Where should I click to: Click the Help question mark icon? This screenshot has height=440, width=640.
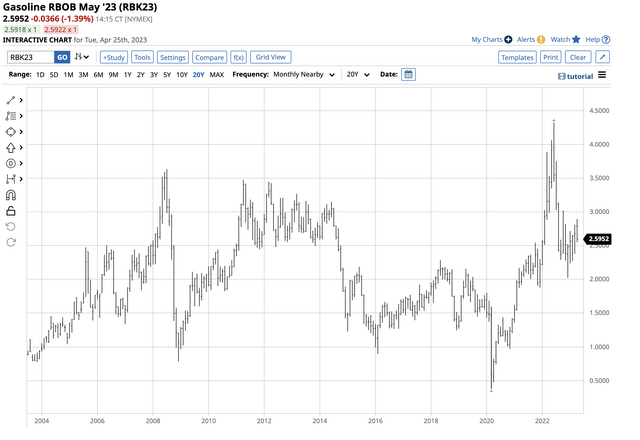click(606, 40)
